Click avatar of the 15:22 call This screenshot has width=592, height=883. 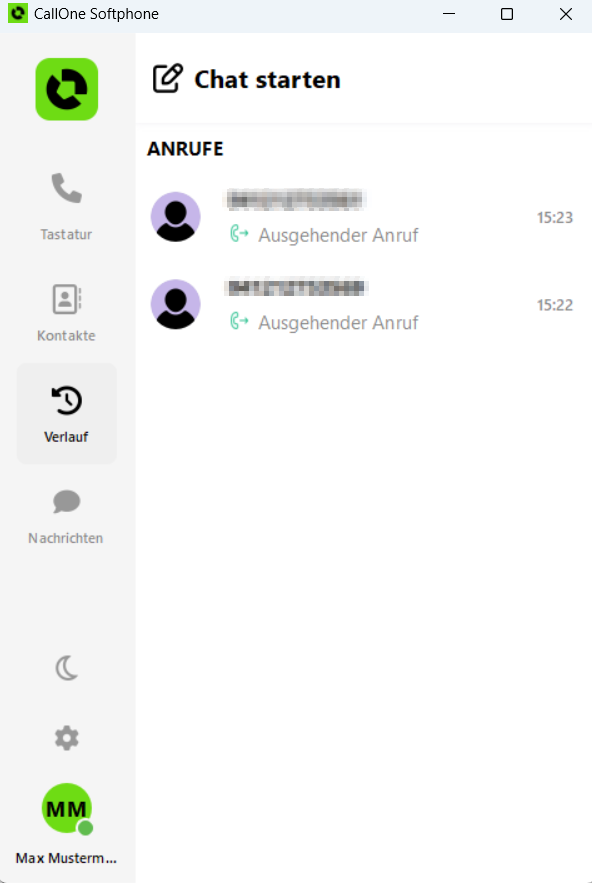[x=175, y=304]
